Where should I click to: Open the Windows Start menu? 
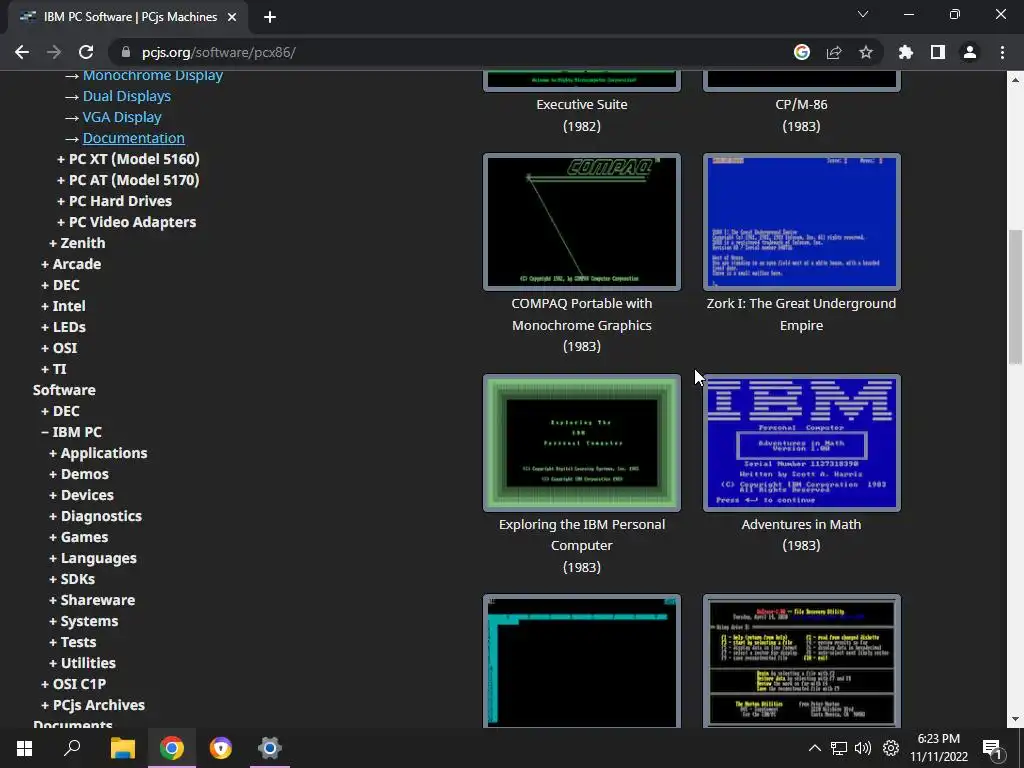(24, 748)
